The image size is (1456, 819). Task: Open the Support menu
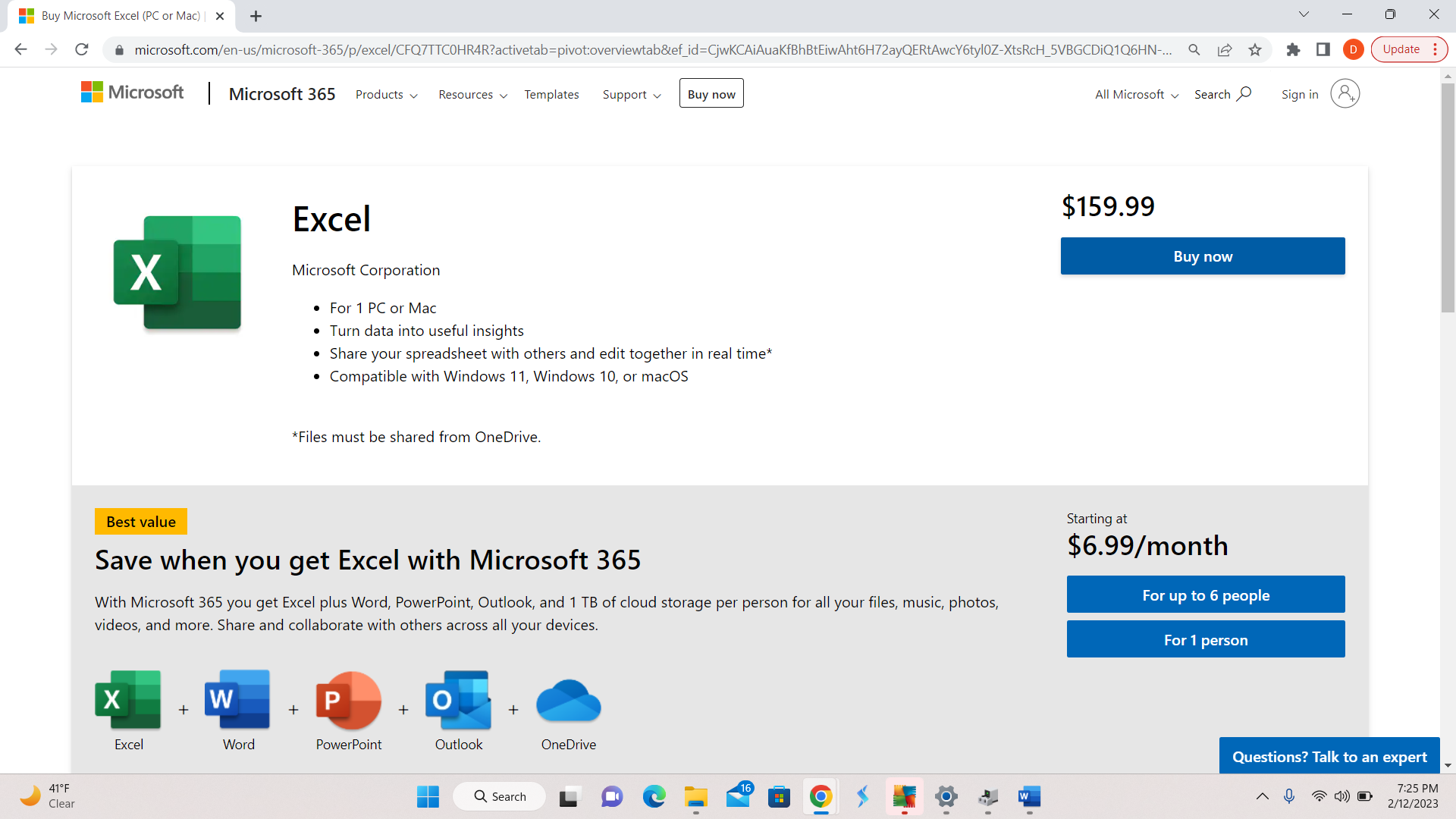[631, 95]
